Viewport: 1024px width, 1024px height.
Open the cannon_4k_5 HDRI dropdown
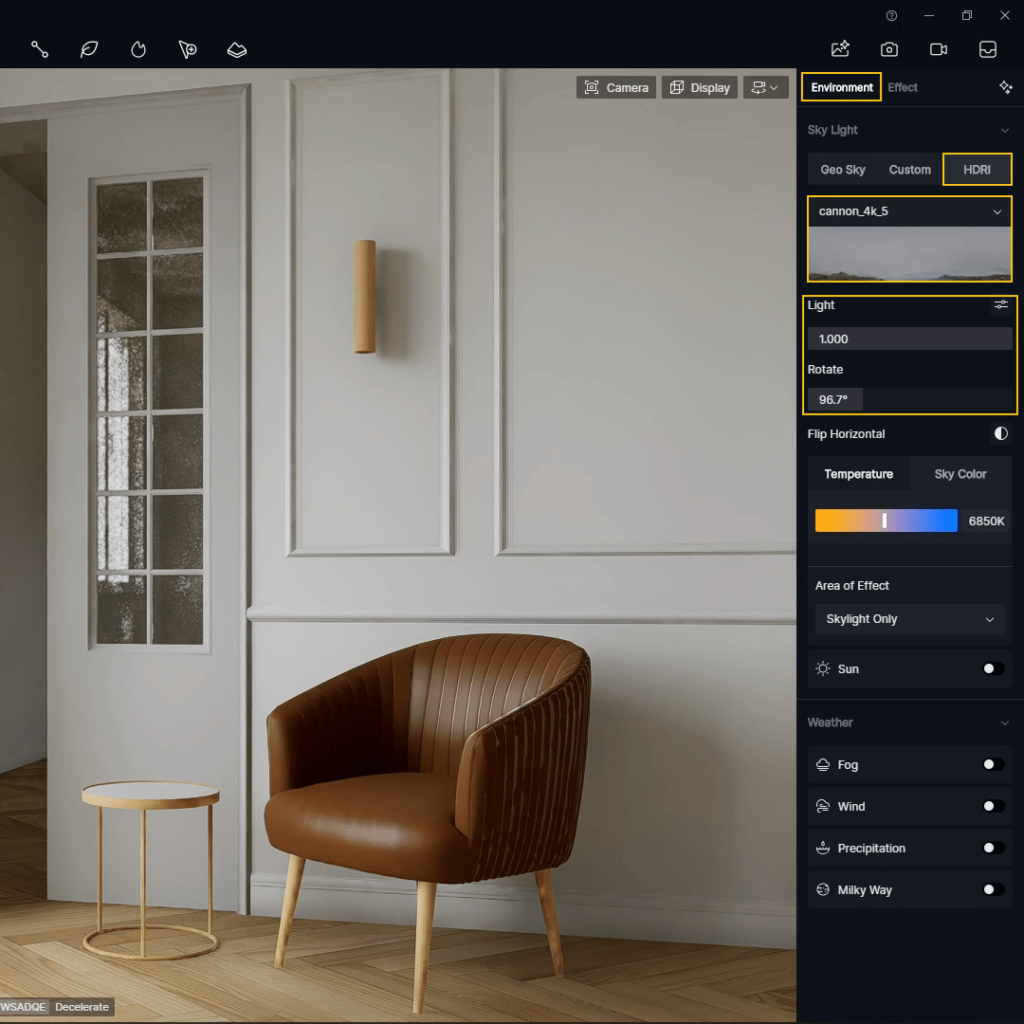pos(909,212)
